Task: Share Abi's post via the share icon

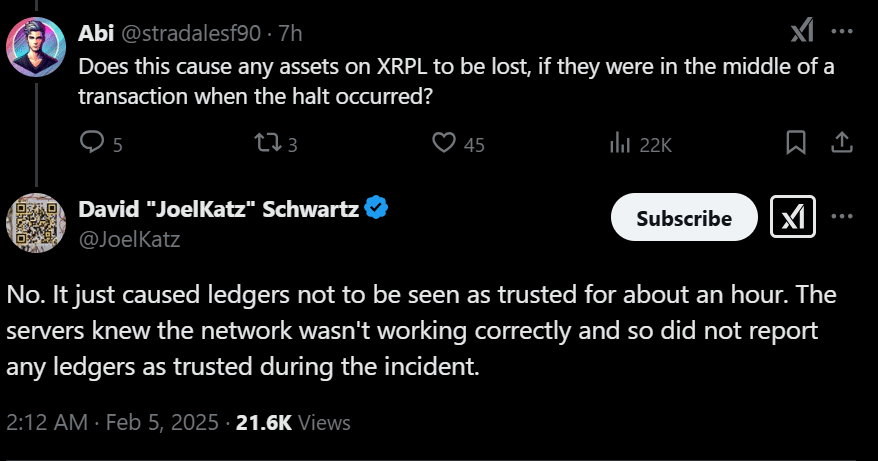Action: click(x=842, y=144)
